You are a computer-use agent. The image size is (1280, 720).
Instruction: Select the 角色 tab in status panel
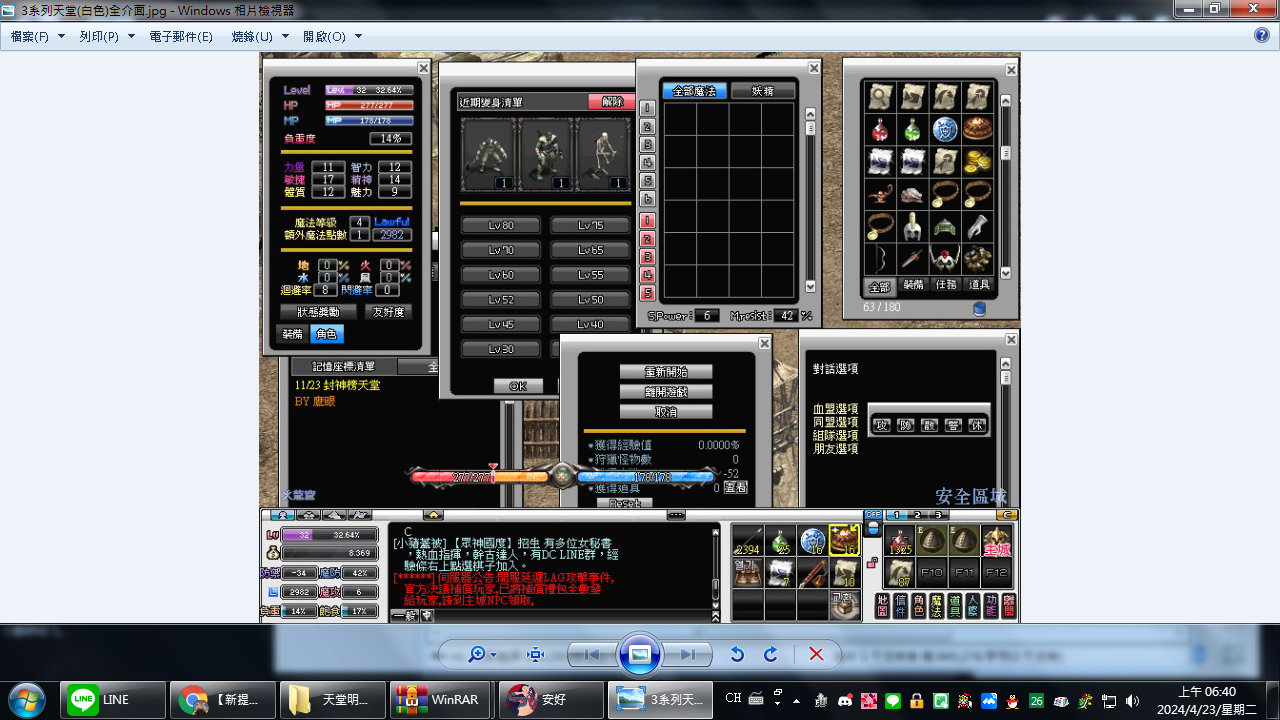point(326,334)
